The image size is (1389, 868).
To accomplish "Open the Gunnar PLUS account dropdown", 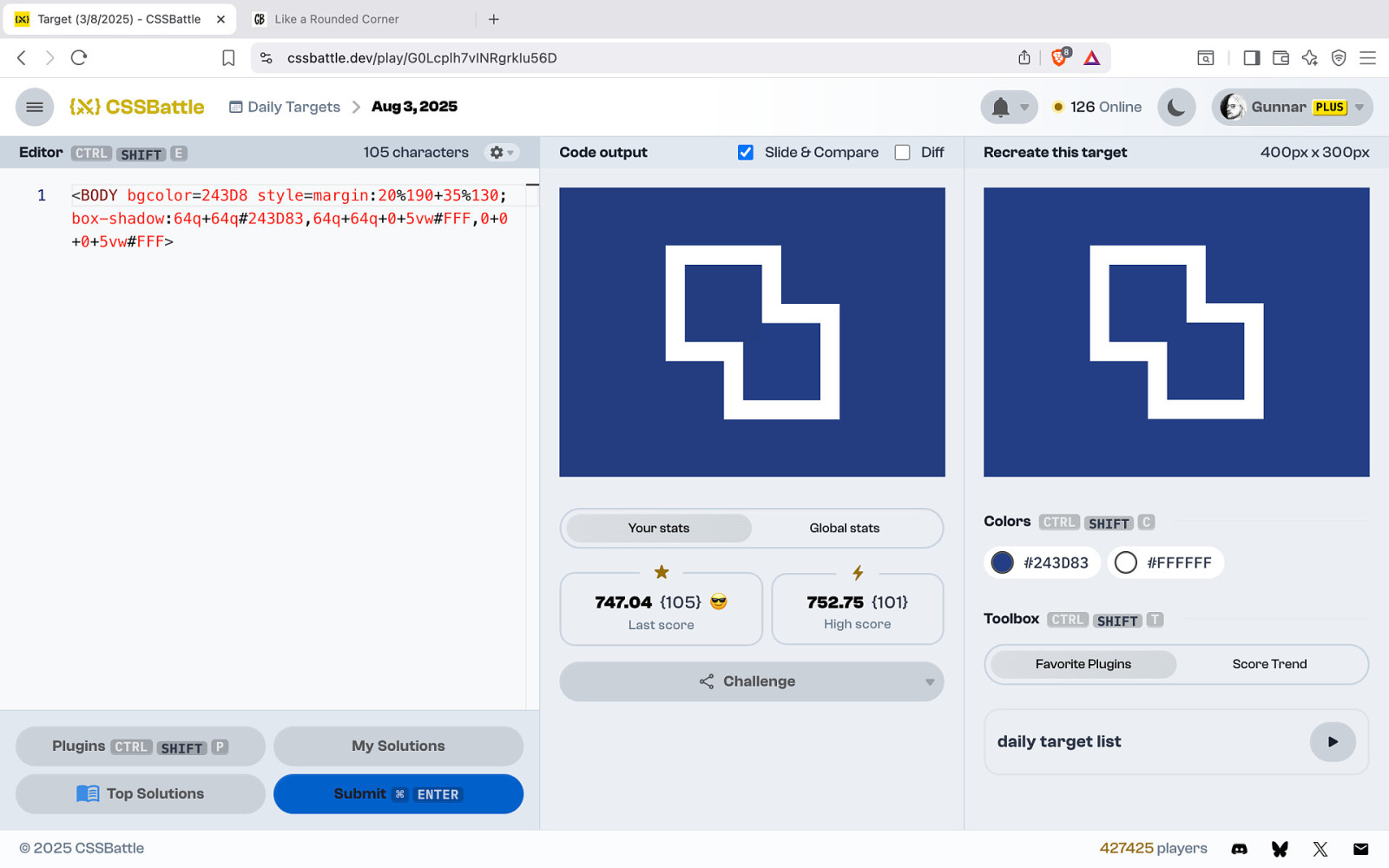I will pos(1293,107).
